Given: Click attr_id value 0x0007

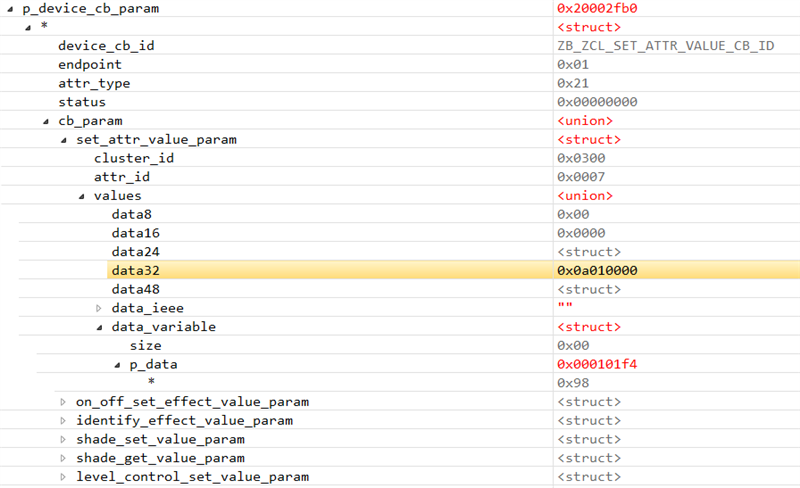Looking at the screenshot, I should tap(581, 177).
